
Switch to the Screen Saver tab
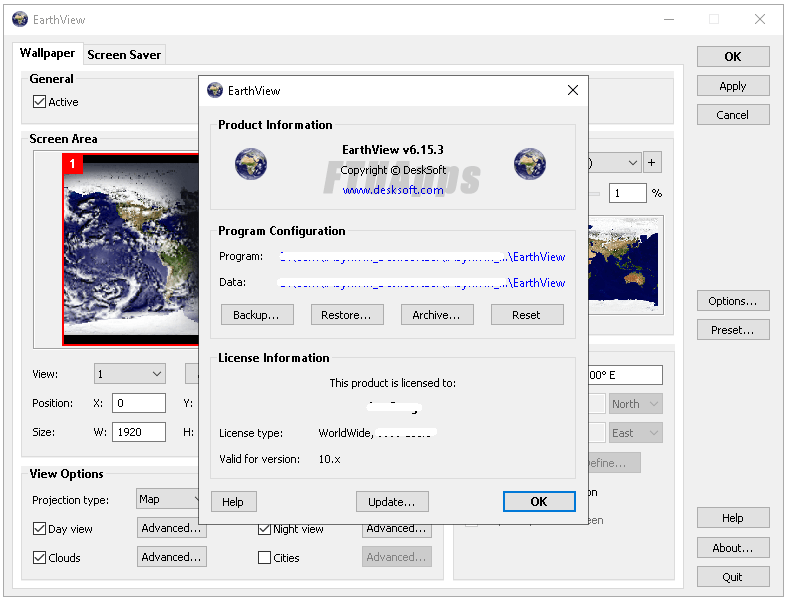point(124,54)
